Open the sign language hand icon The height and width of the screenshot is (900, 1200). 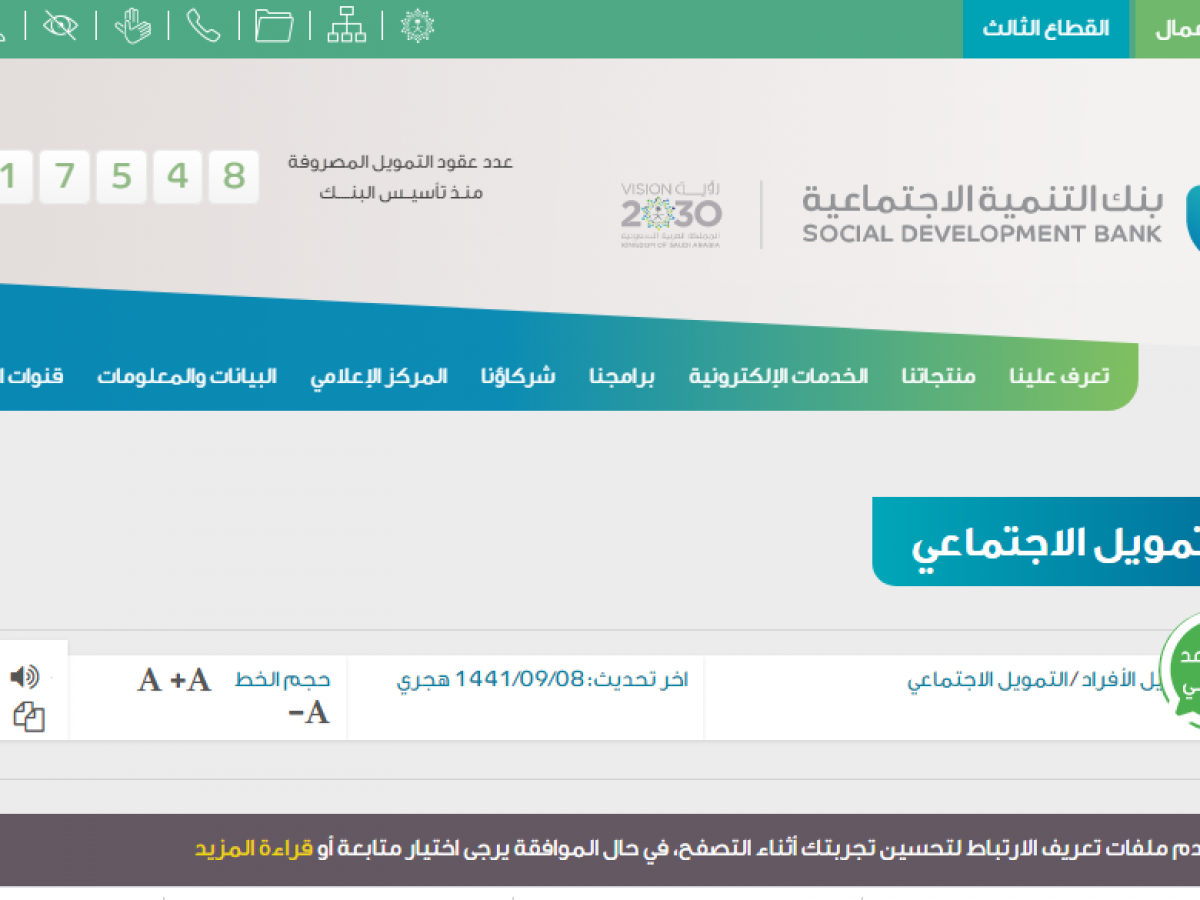point(132,26)
